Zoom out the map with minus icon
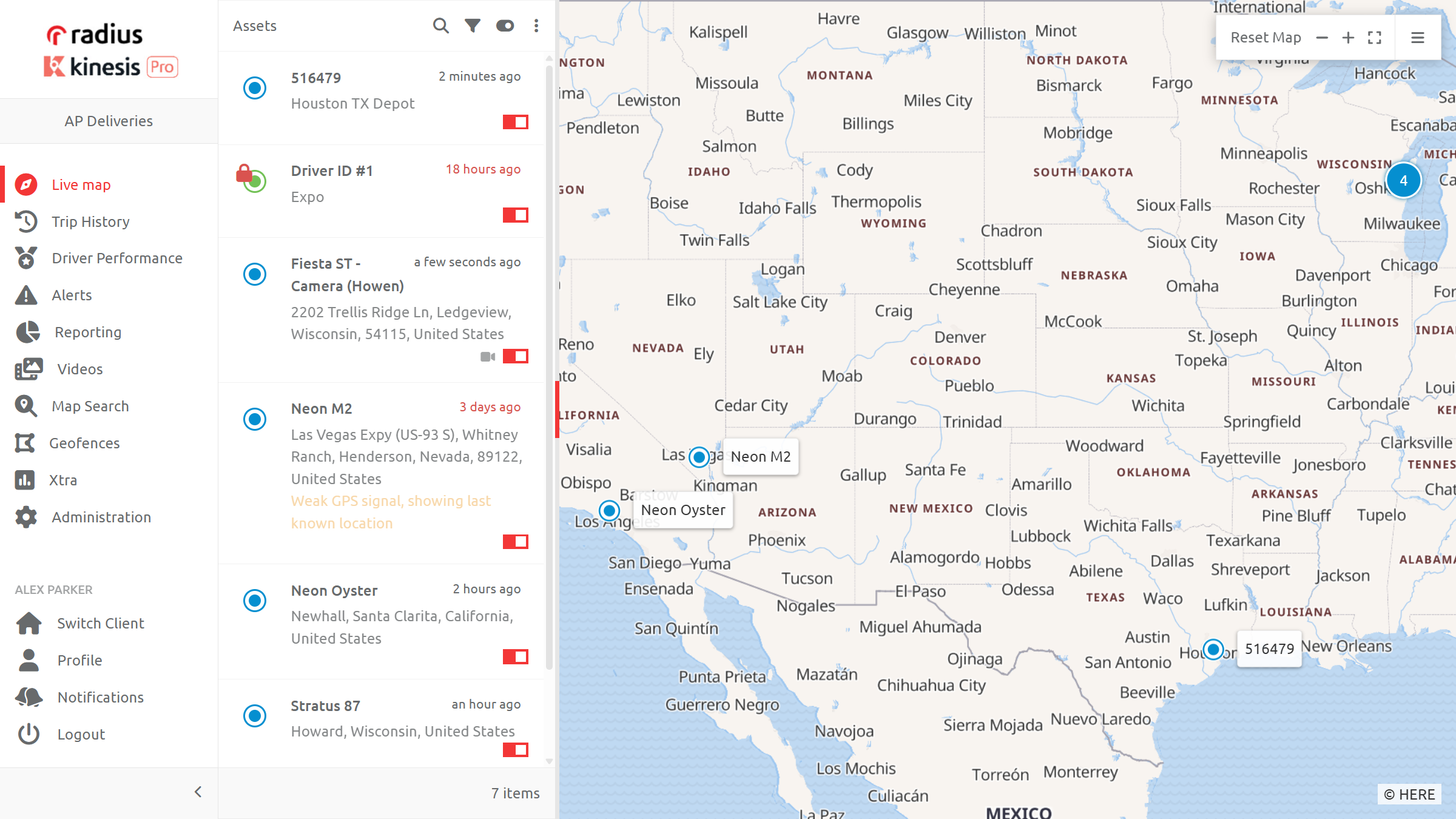This screenshot has width=1456, height=819. click(x=1322, y=38)
